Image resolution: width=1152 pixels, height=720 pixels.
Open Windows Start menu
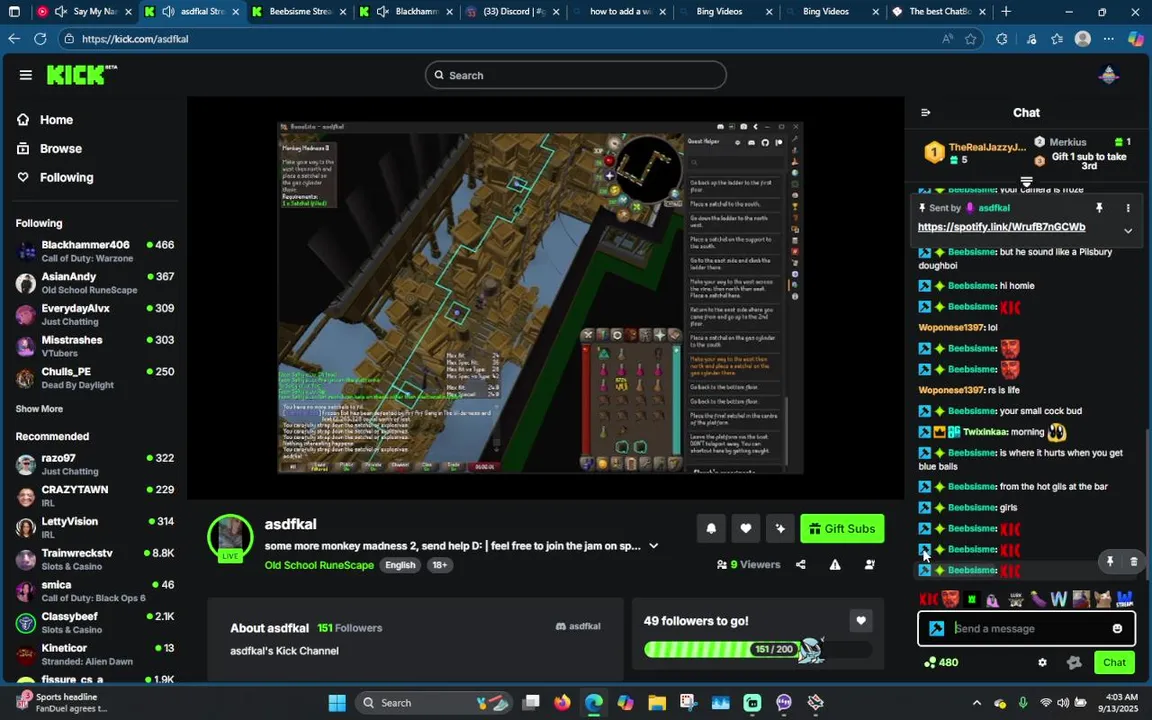[337, 703]
